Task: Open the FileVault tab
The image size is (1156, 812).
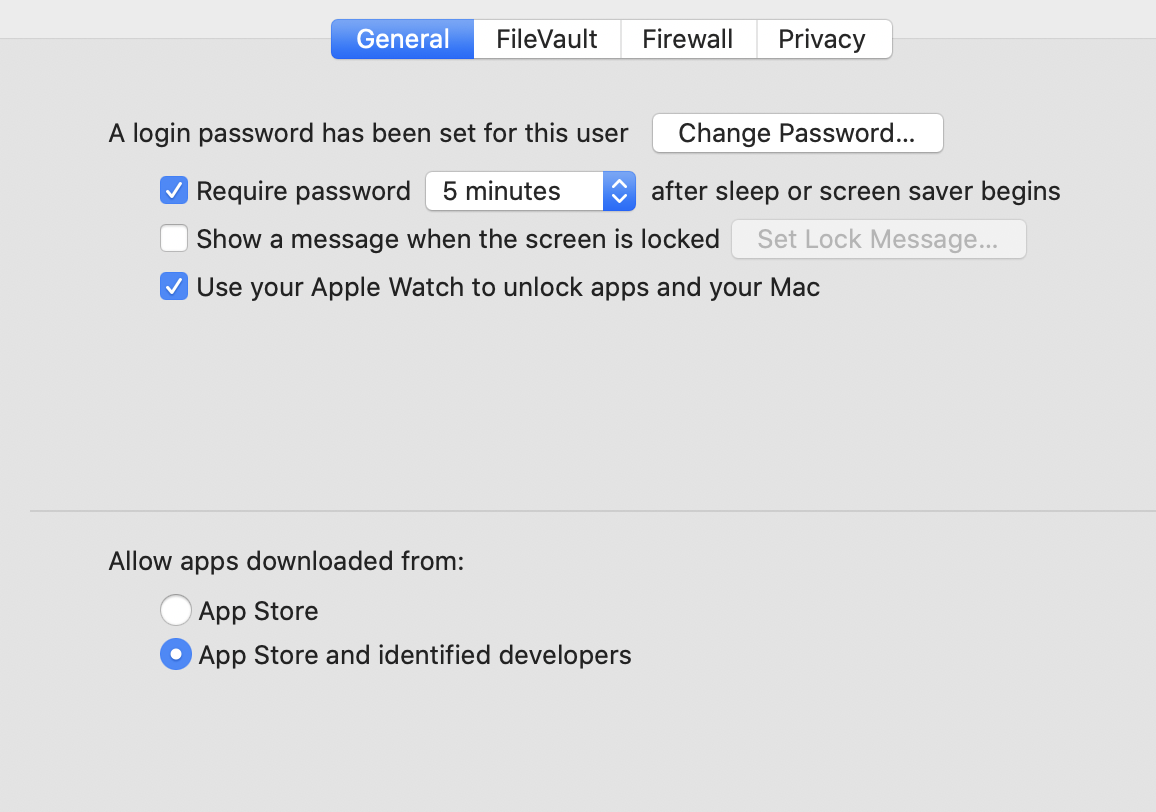Action: click(547, 39)
